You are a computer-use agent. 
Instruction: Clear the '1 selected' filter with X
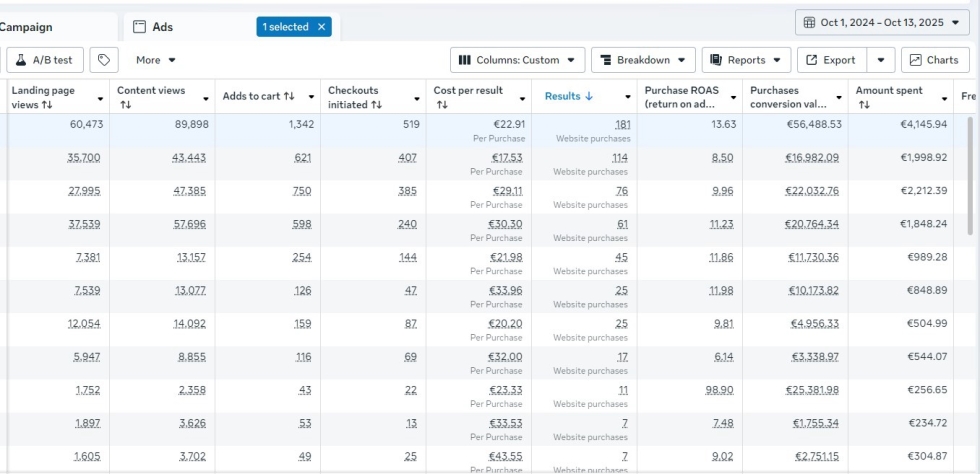coord(322,27)
